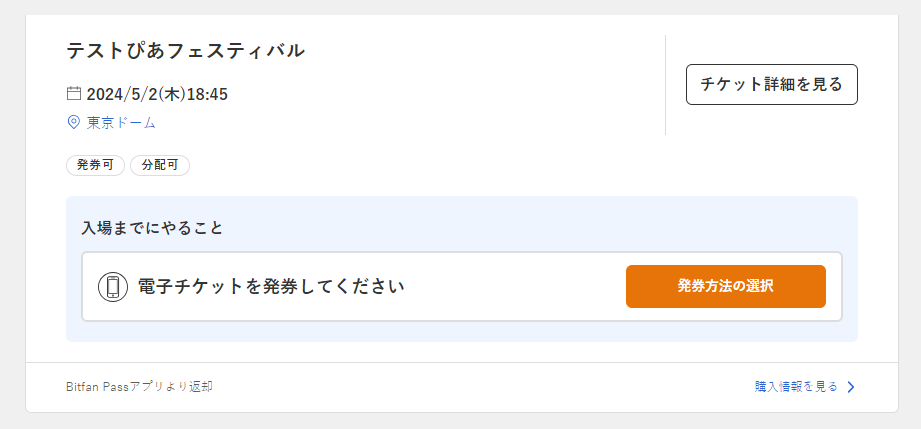Click the 2024/5/2(木)18:45 date text
The image size is (921, 429).
[157, 94]
